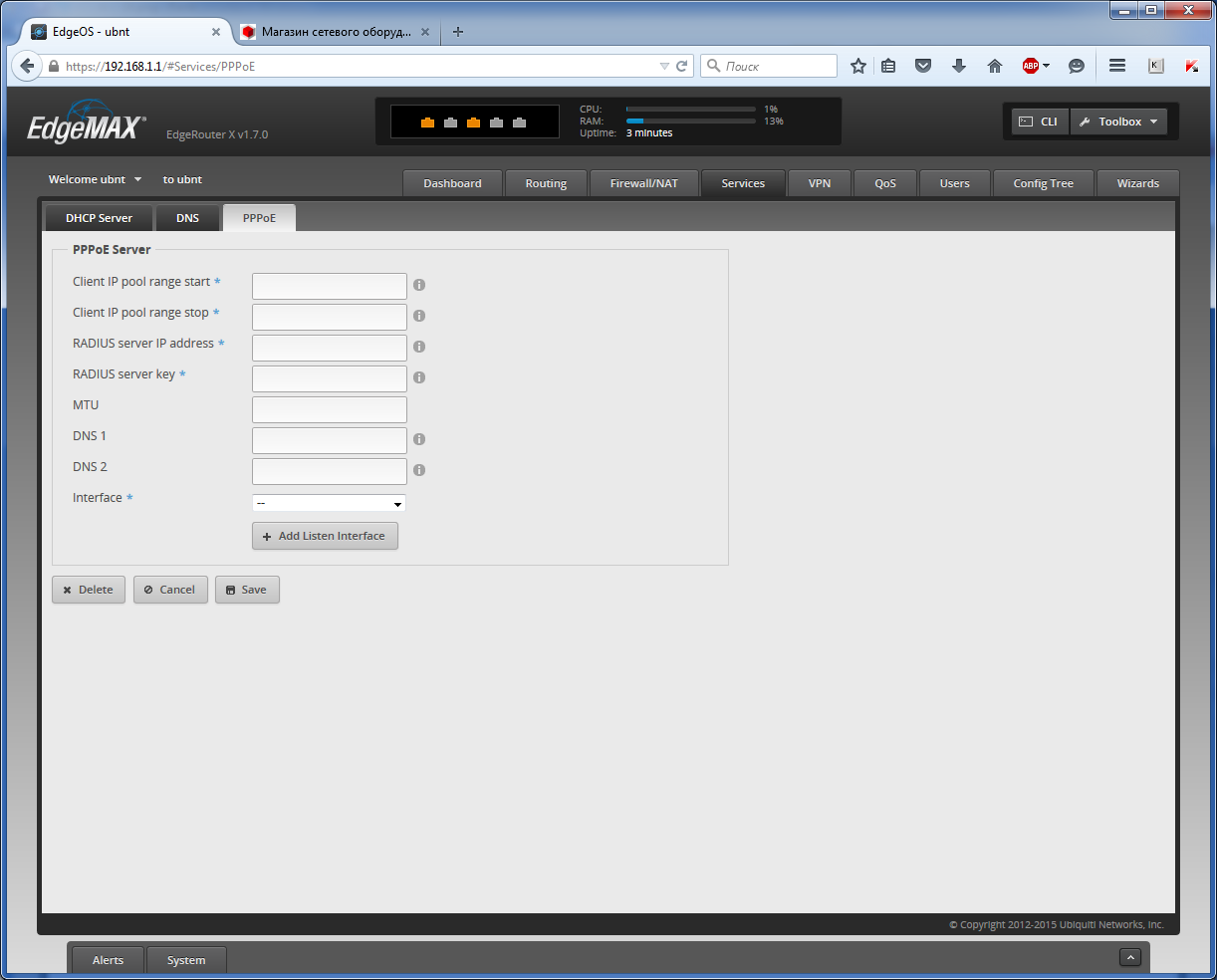Click Add Listen Interface
The height and width of the screenshot is (980, 1217).
coord(325,536)
